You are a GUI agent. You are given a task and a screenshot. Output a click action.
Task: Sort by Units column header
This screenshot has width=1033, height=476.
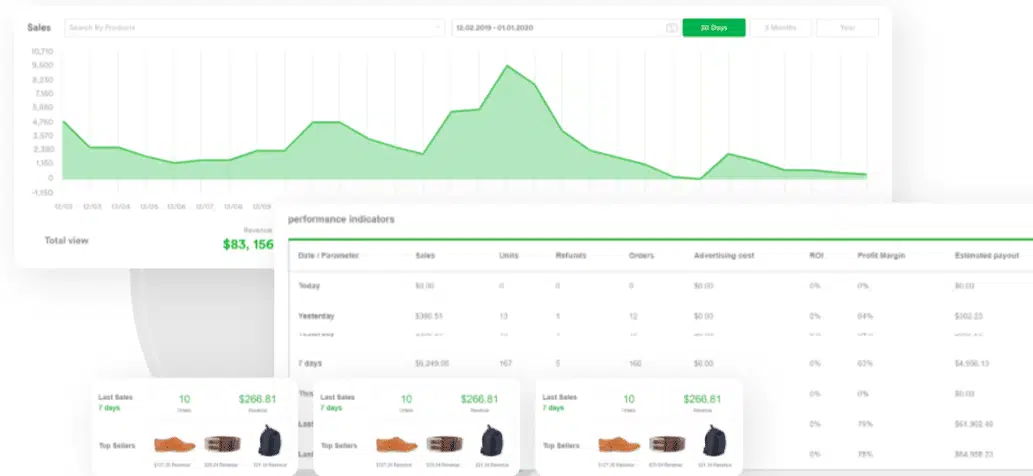point(509,255)
